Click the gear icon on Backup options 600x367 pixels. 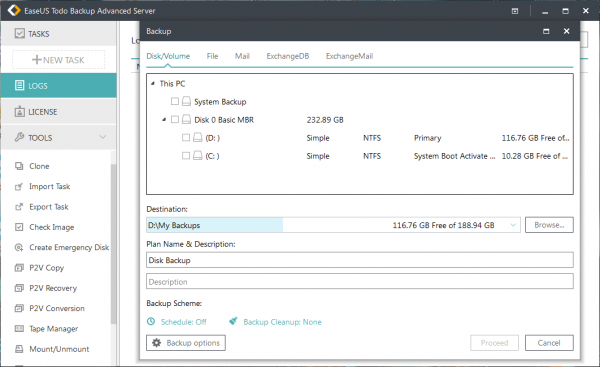point(157,343)
